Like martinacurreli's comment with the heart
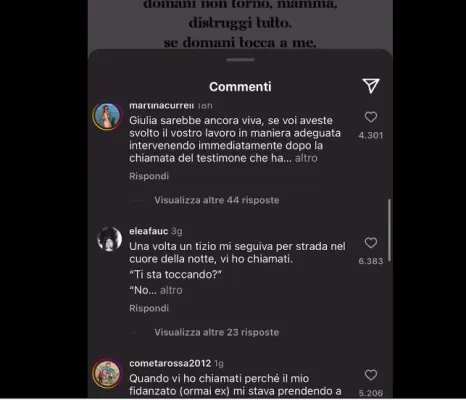The height and width of the screenshot is (400, 466). click(x=371, y=117)
